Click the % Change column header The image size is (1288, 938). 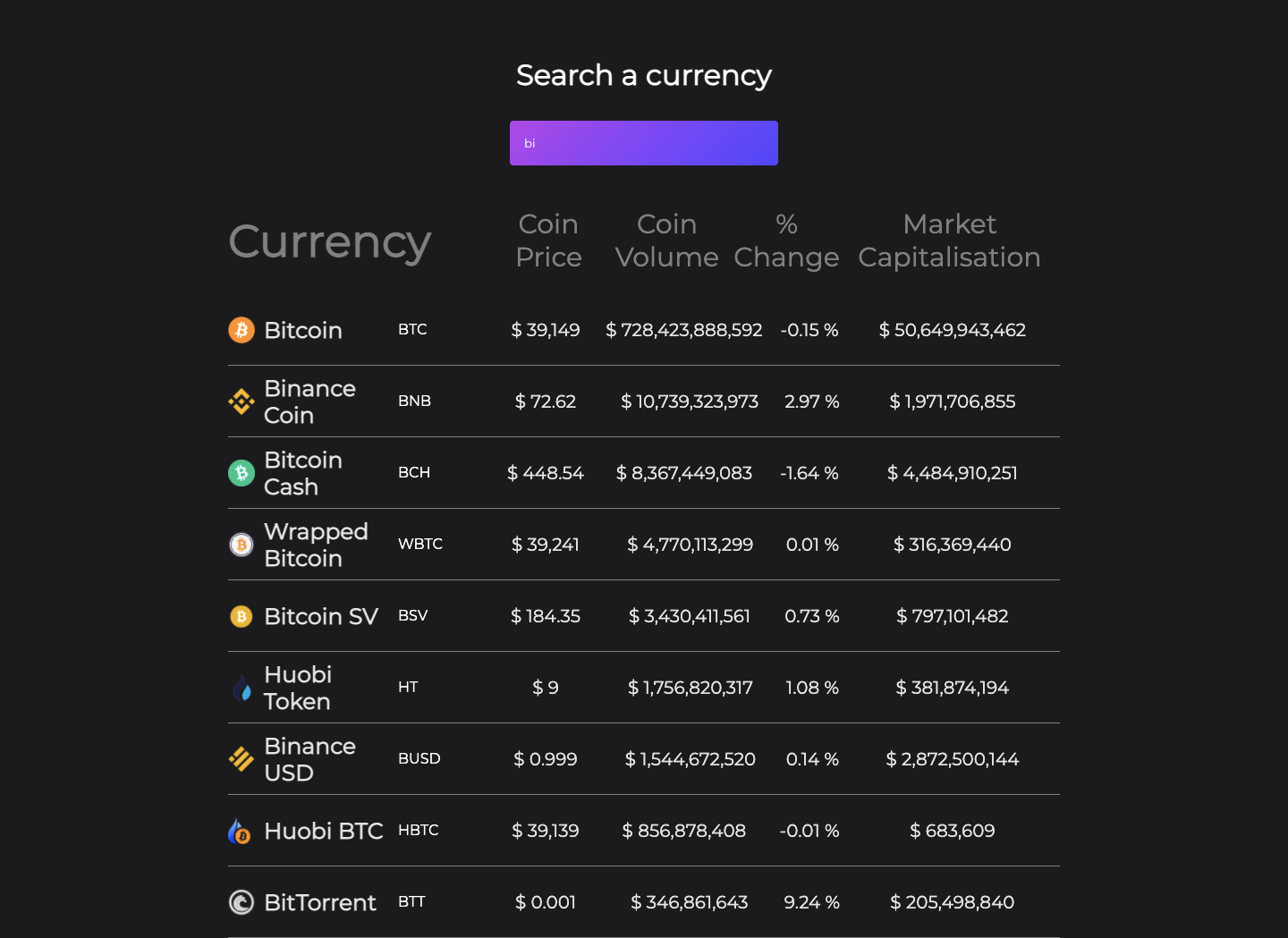coord(786,240)
